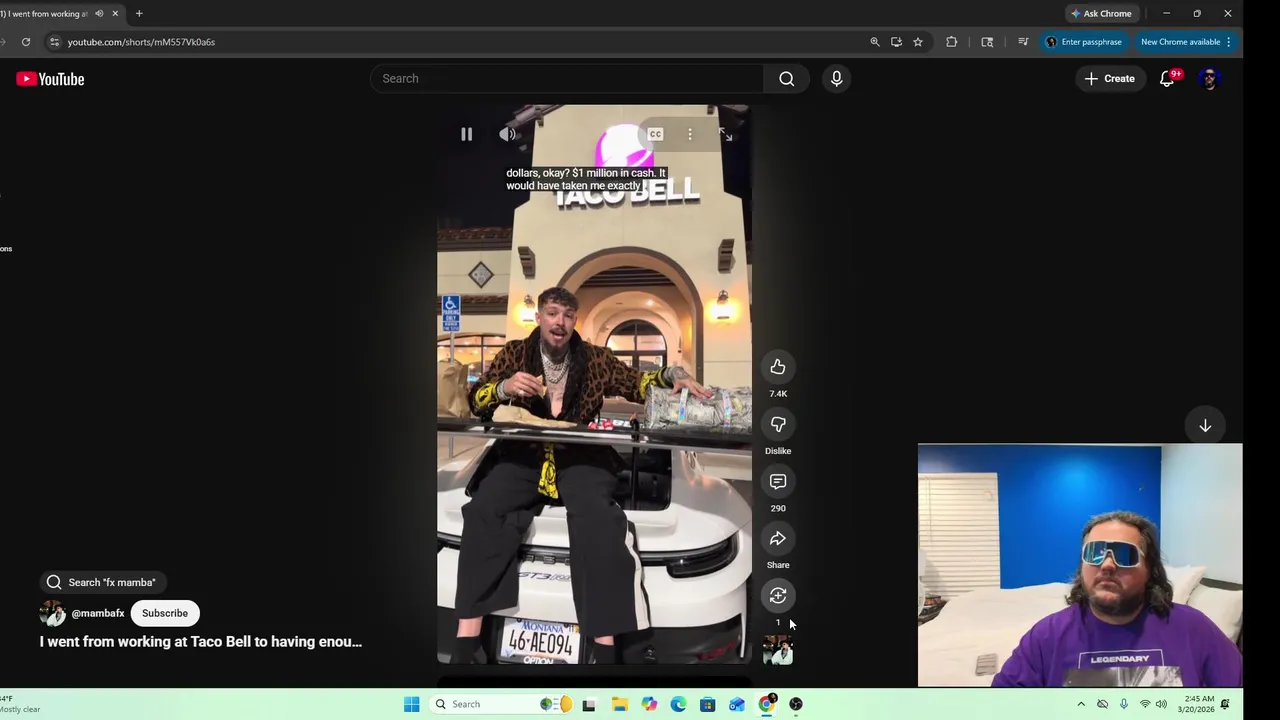Mute the tab via speaker icon
This screenshot has width=1280, height=720.
click(99, 13)
